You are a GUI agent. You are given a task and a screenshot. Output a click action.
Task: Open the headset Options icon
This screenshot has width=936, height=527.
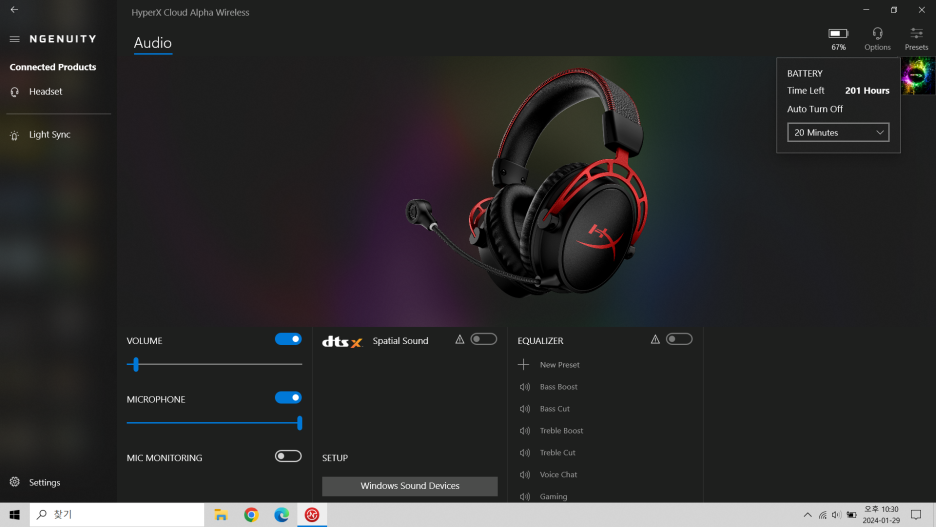(x=877, y=33)
